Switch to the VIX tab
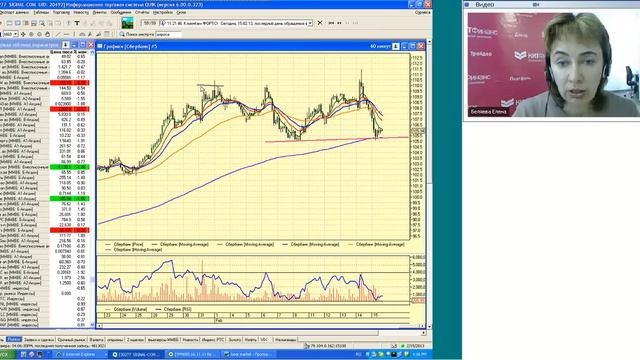 tap(264, 339)
